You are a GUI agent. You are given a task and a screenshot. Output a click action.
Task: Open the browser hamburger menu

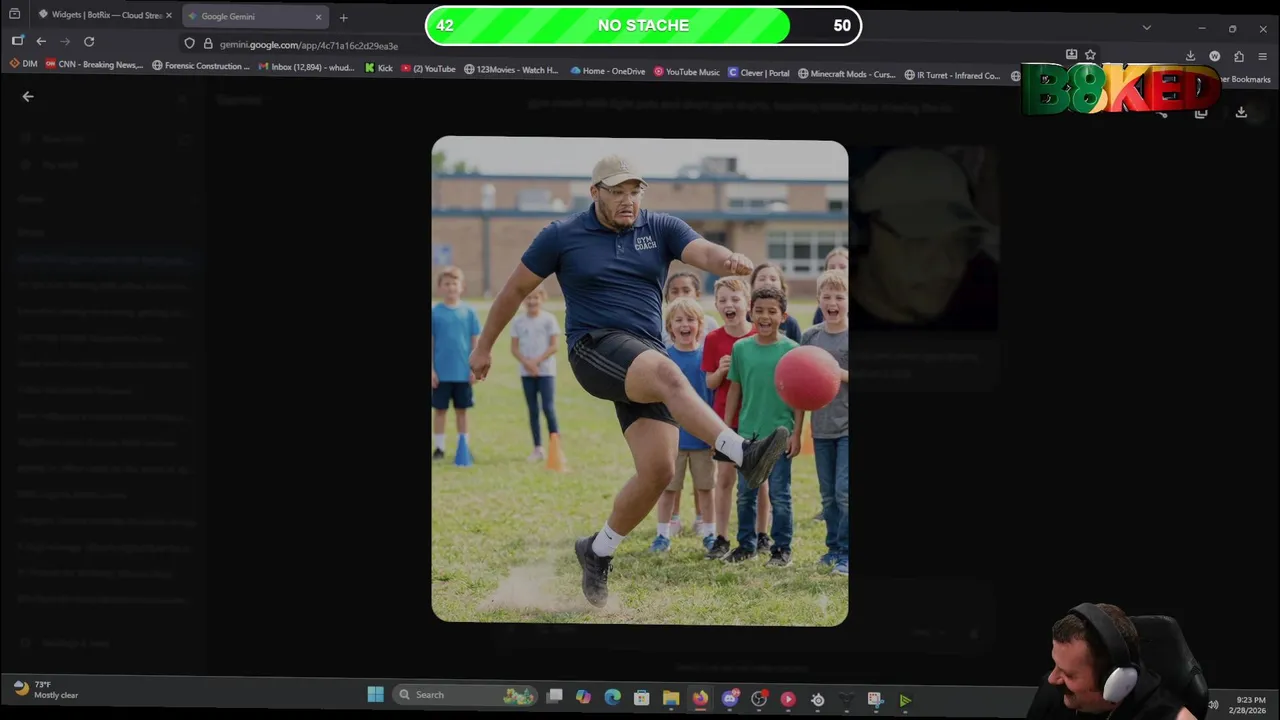[x=1263, y=57]
